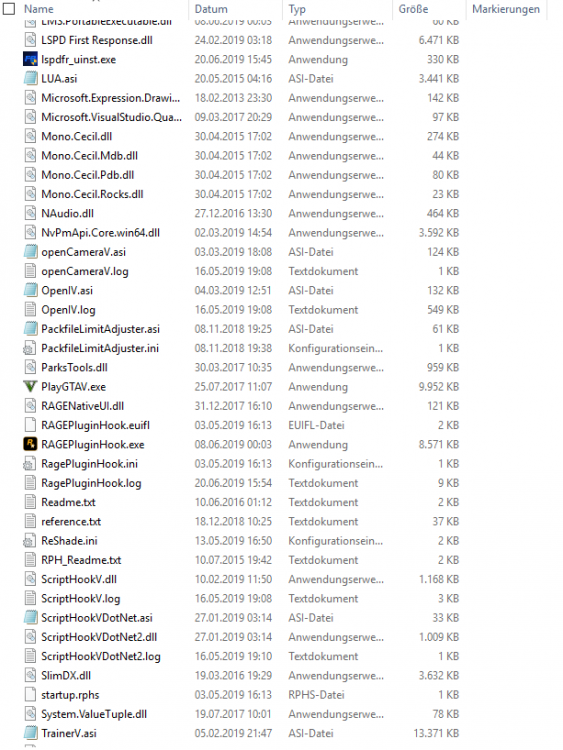Select the Mono.Cecil.Rocks.dll file name
The image size is (563, 750).
tap(92, 194)
